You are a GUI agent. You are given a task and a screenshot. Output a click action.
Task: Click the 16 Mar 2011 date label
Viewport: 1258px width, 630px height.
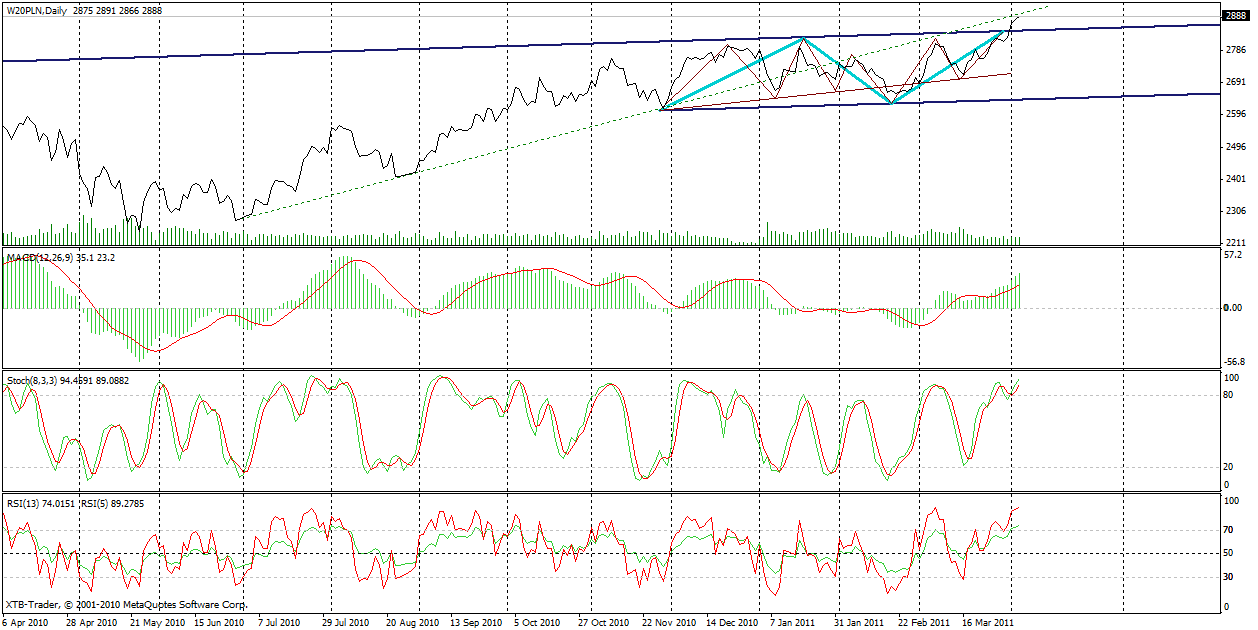tap(989, 622)
